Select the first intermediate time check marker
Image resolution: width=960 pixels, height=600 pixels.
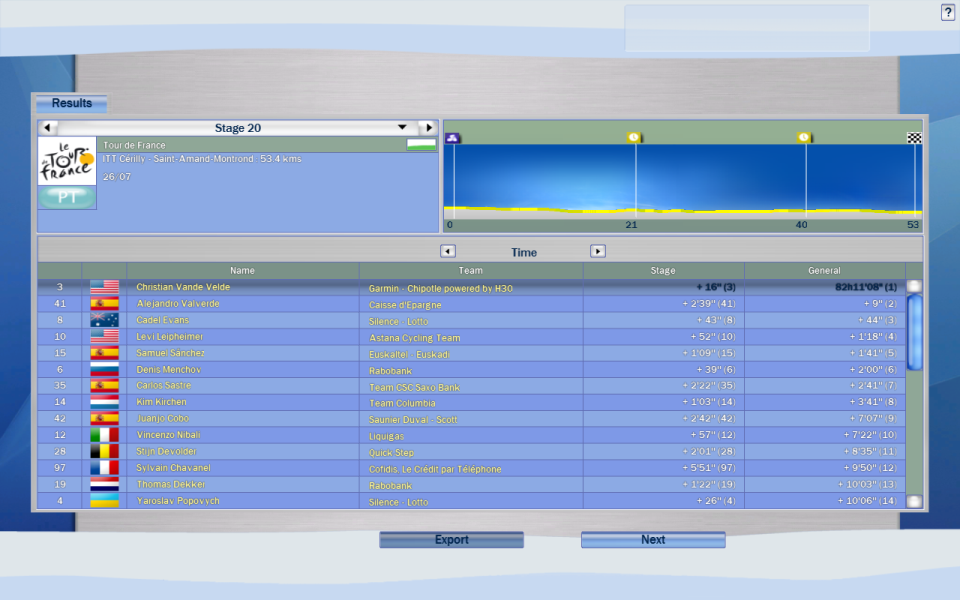pos(634,138)
